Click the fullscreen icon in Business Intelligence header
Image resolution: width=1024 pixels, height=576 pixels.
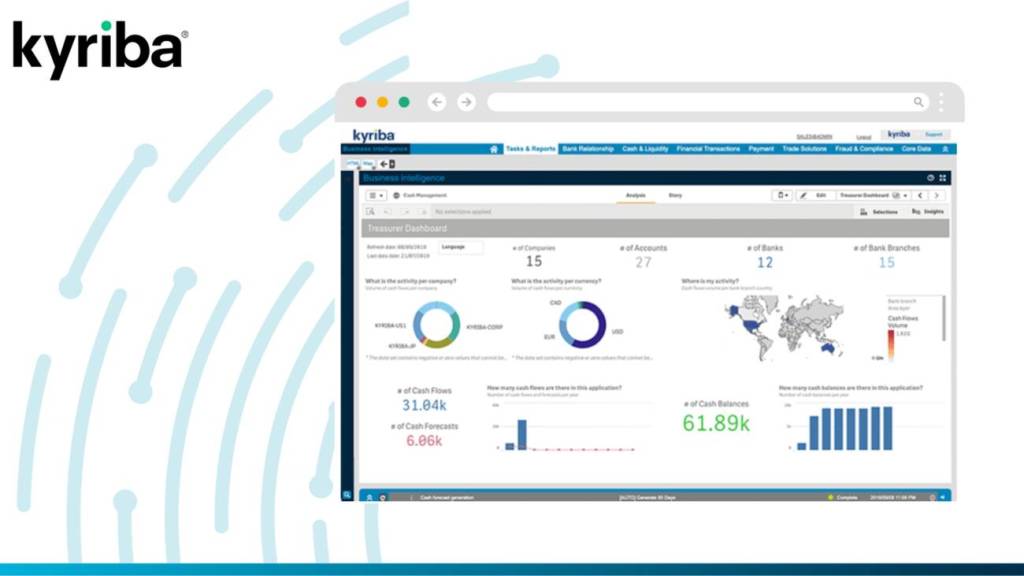942,177
